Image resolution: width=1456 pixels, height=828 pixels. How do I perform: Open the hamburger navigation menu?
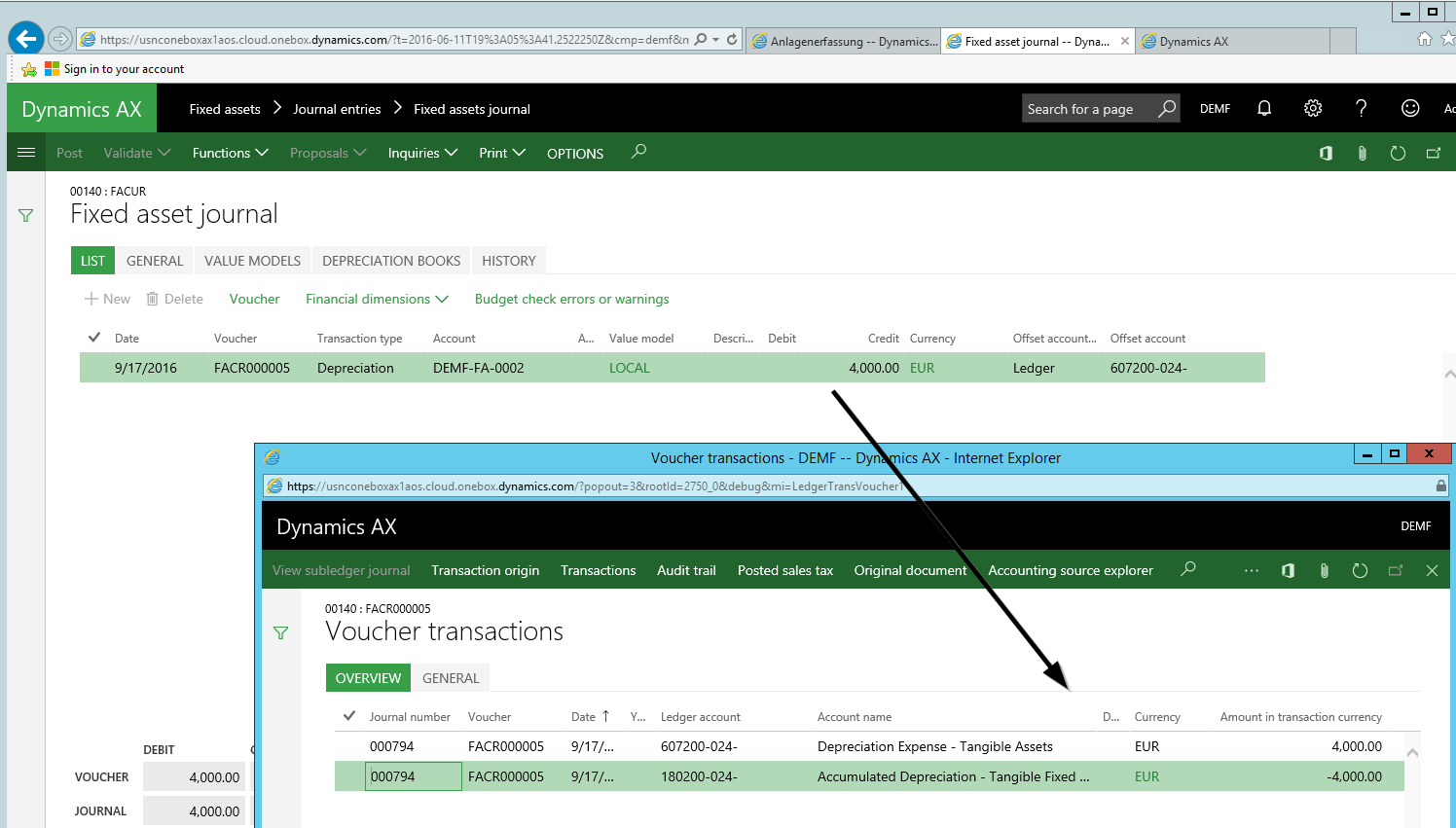tap(26, 153)
